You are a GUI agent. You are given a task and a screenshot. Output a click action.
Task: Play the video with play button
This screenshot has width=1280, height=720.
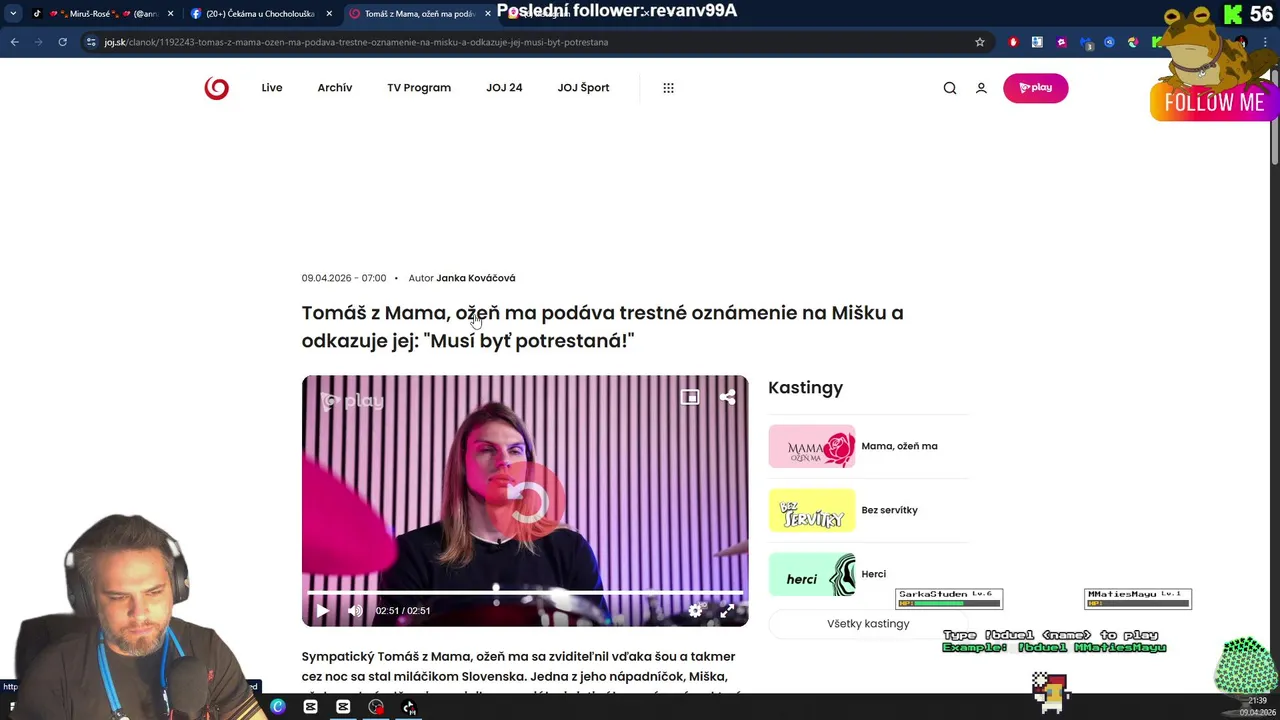(x=322, y=610)
